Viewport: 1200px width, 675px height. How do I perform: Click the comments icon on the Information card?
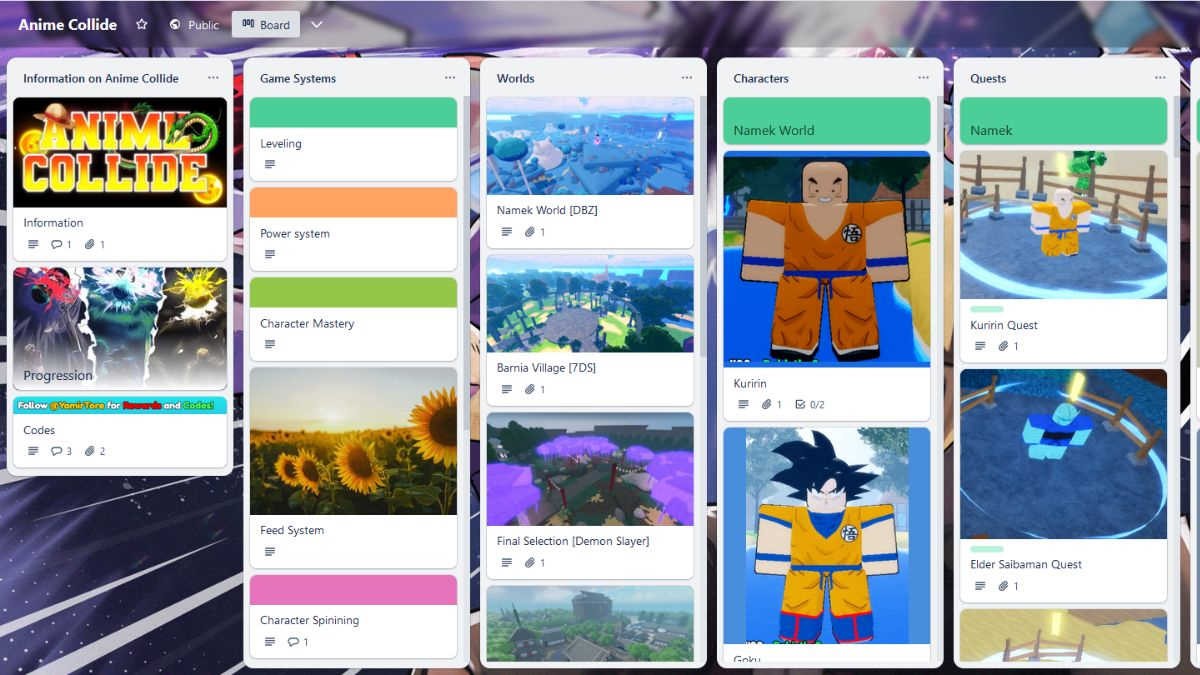point(57,244)
